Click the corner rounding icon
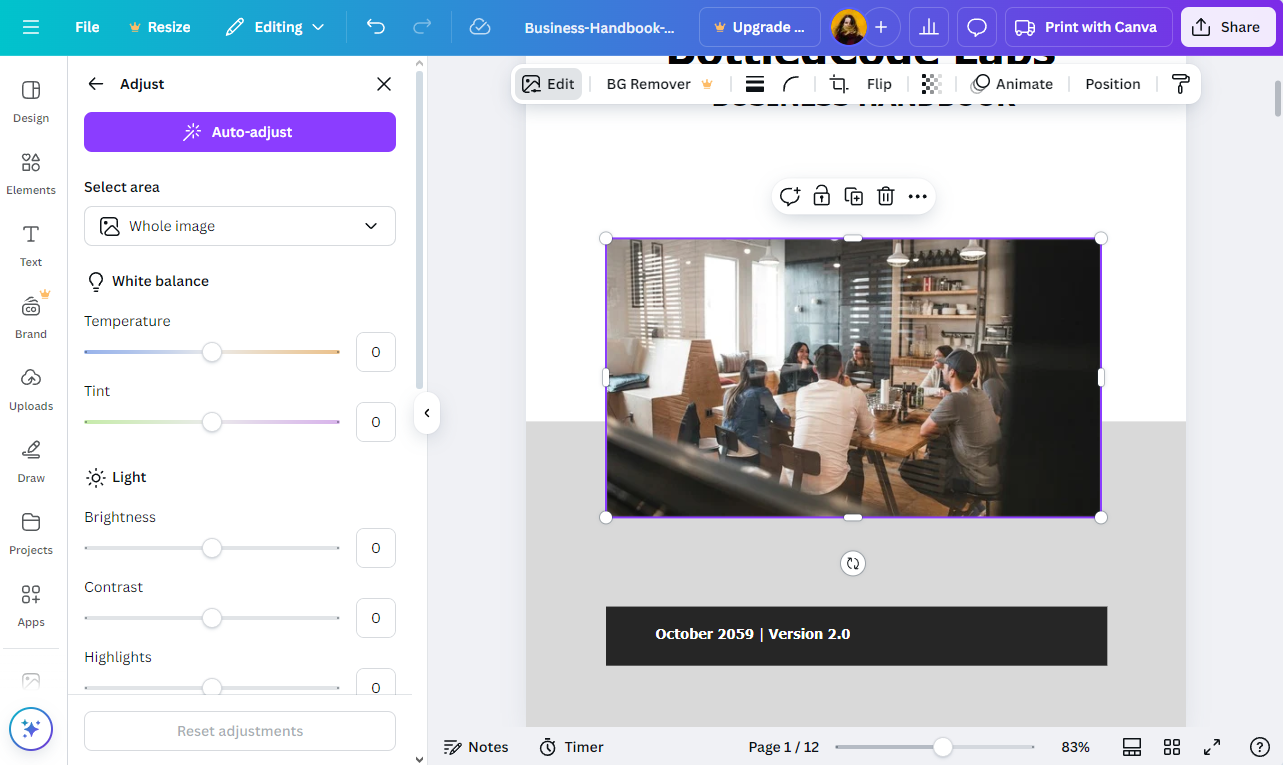The image size is (1283, 765). point(791,84)
